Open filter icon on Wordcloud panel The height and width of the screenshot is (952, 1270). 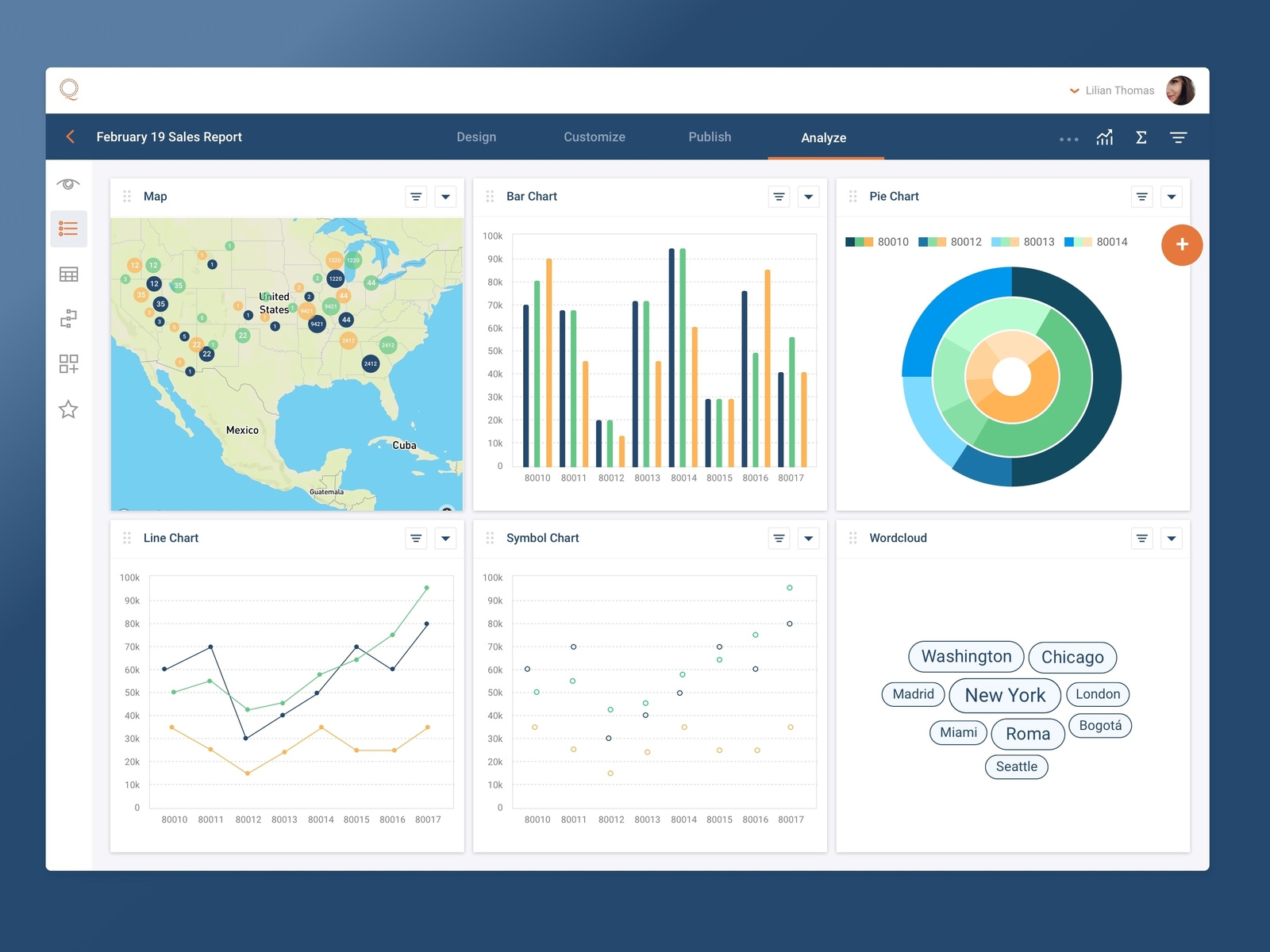click(x=1141, y=539)
